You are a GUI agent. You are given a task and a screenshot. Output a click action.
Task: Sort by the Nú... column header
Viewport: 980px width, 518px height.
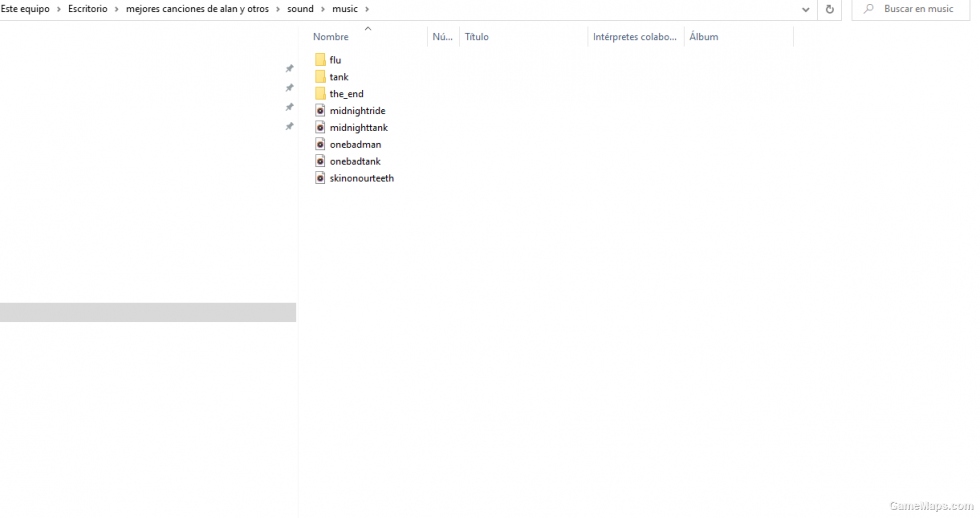pyautogui.click(x=443, y=37)
